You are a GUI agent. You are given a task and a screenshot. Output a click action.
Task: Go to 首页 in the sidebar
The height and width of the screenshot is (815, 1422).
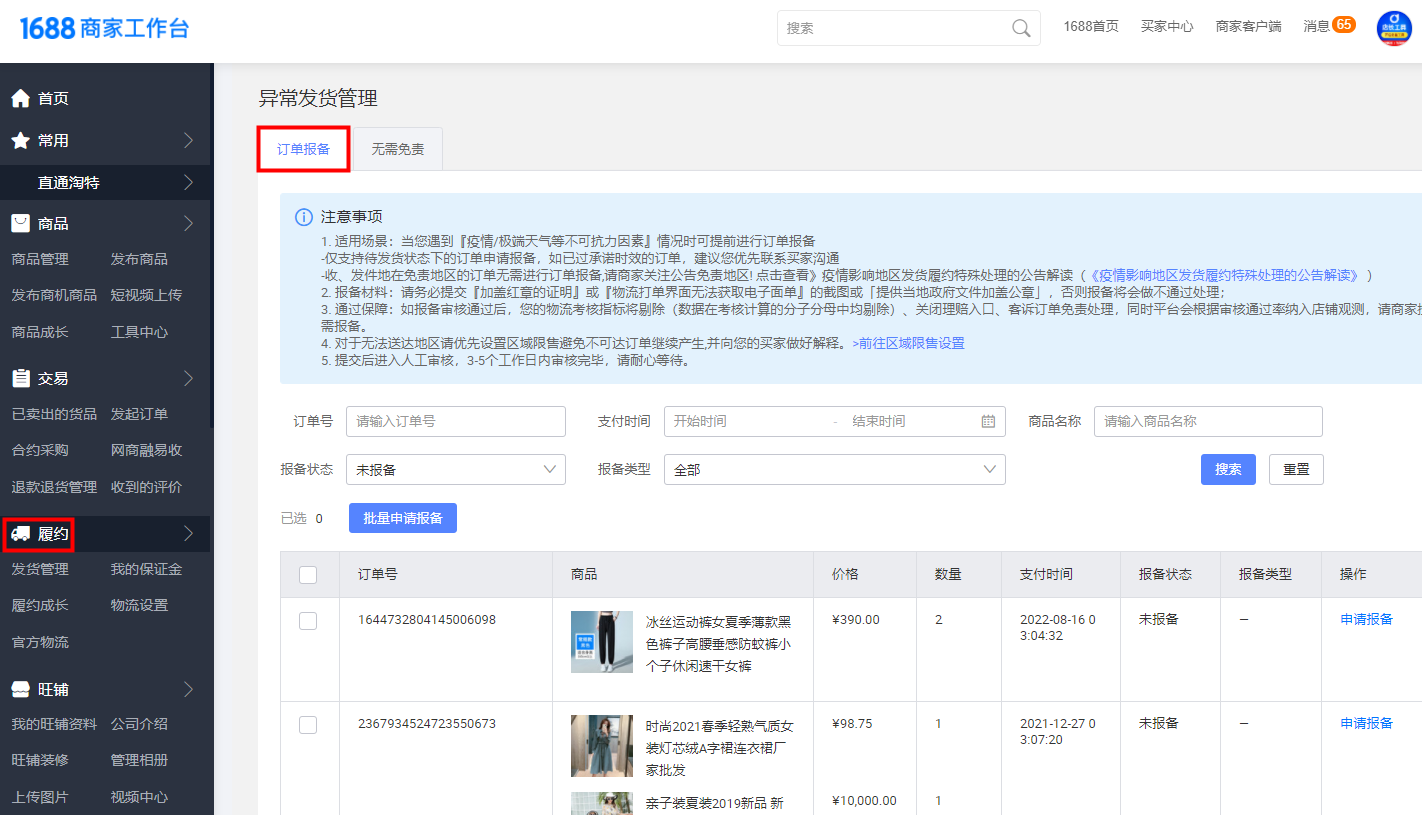pyautogui.click(x=53, y=98)
